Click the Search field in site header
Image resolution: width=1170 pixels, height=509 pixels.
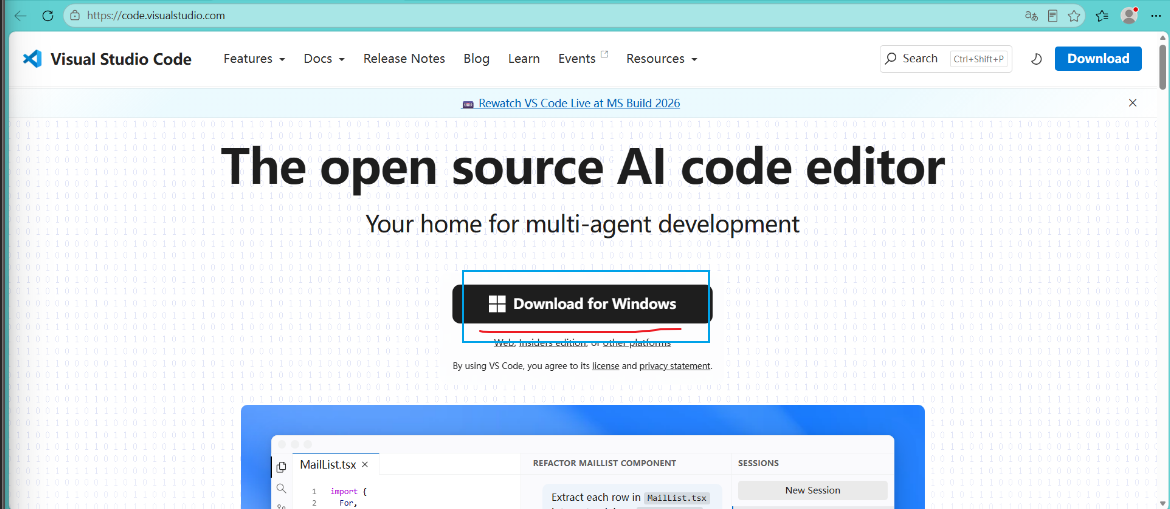coord(944,59)
